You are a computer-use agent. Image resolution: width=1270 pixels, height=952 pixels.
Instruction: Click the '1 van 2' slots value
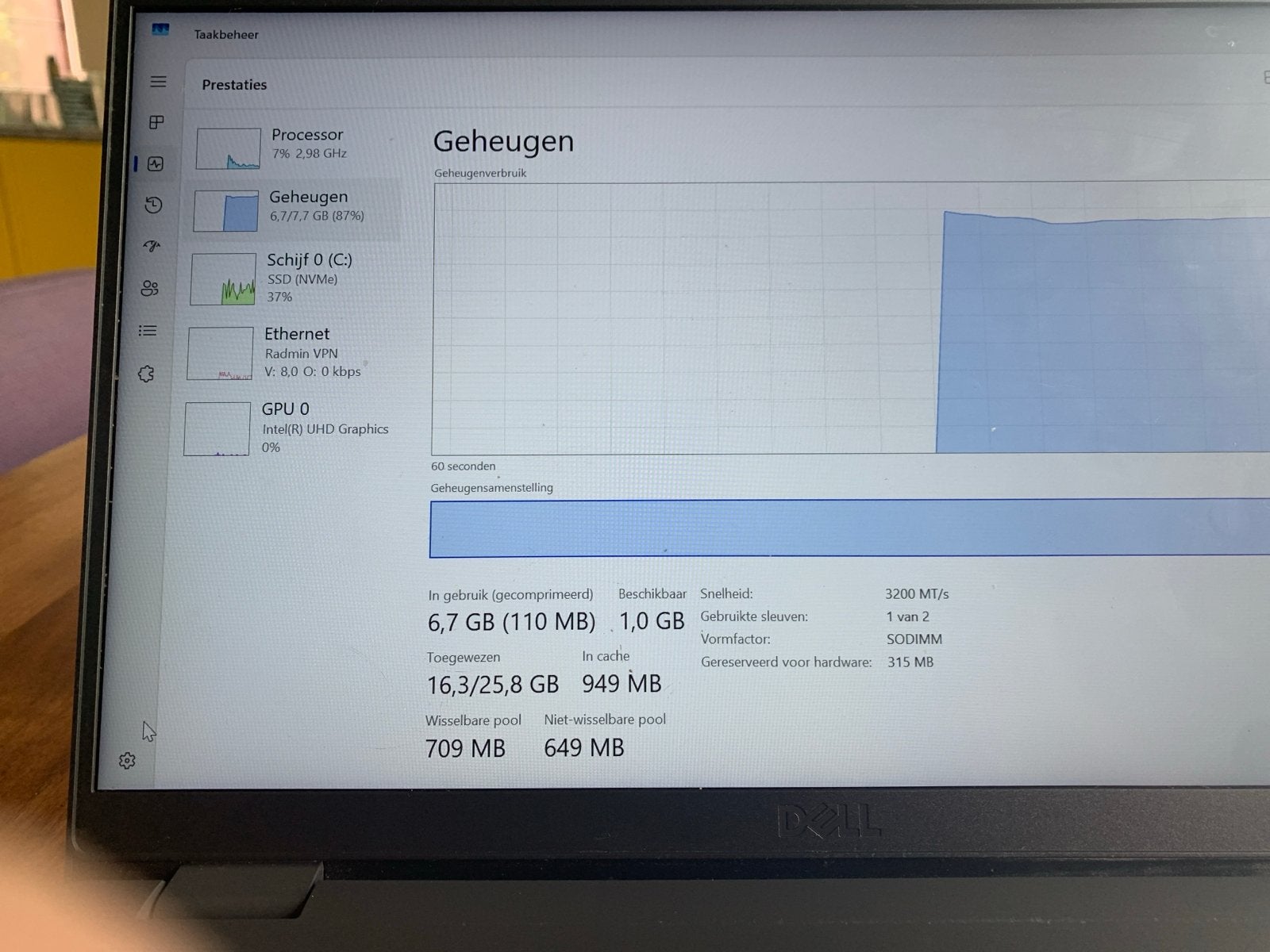point(907,616)
